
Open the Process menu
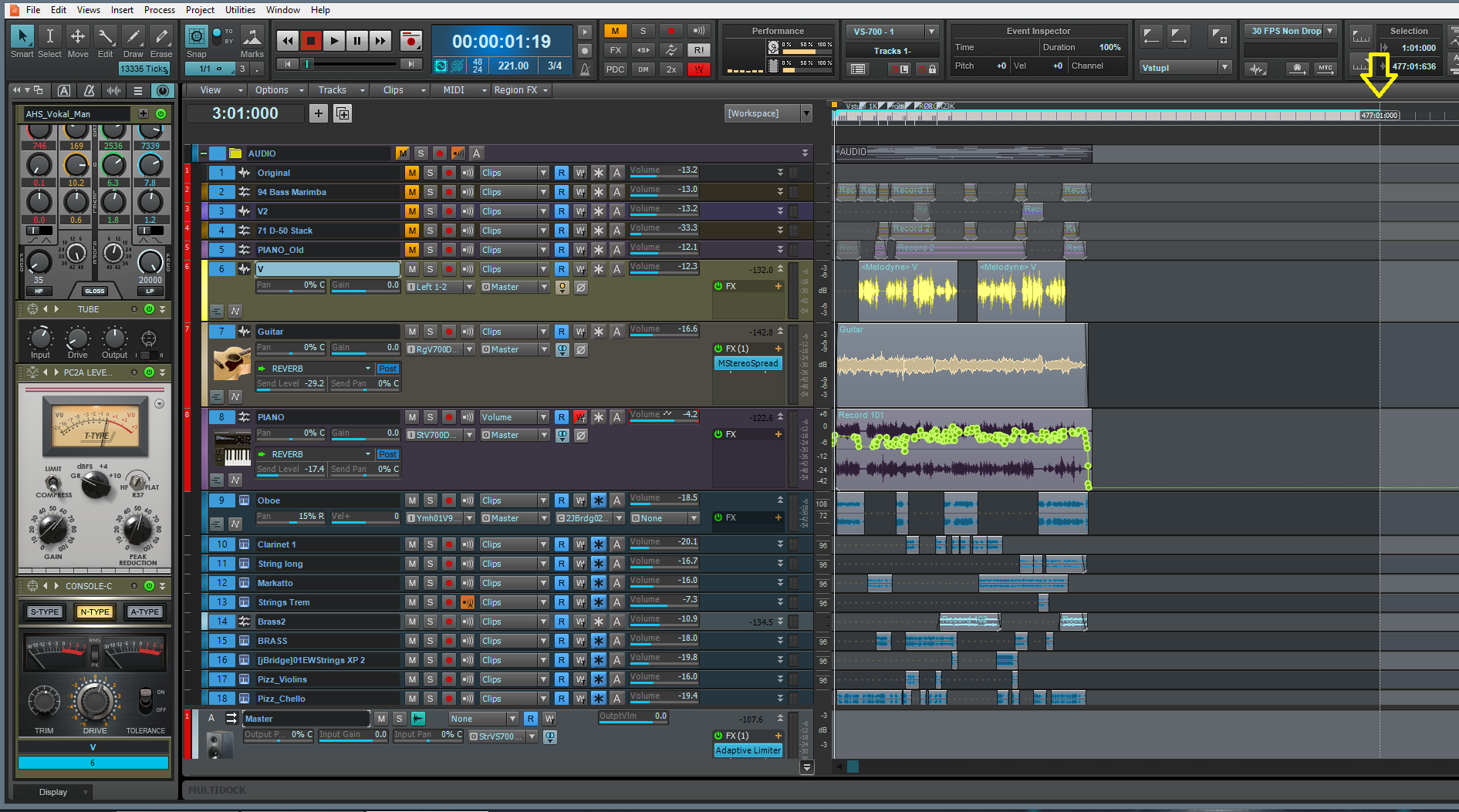159,10
